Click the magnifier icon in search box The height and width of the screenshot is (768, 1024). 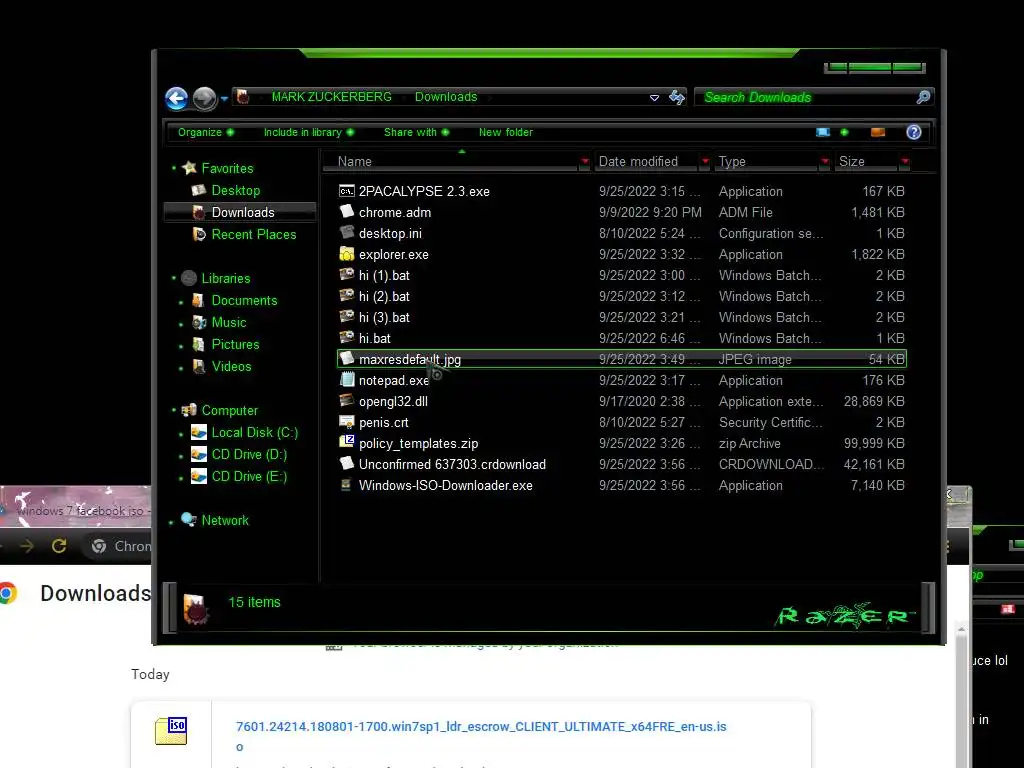coord(923,97)
